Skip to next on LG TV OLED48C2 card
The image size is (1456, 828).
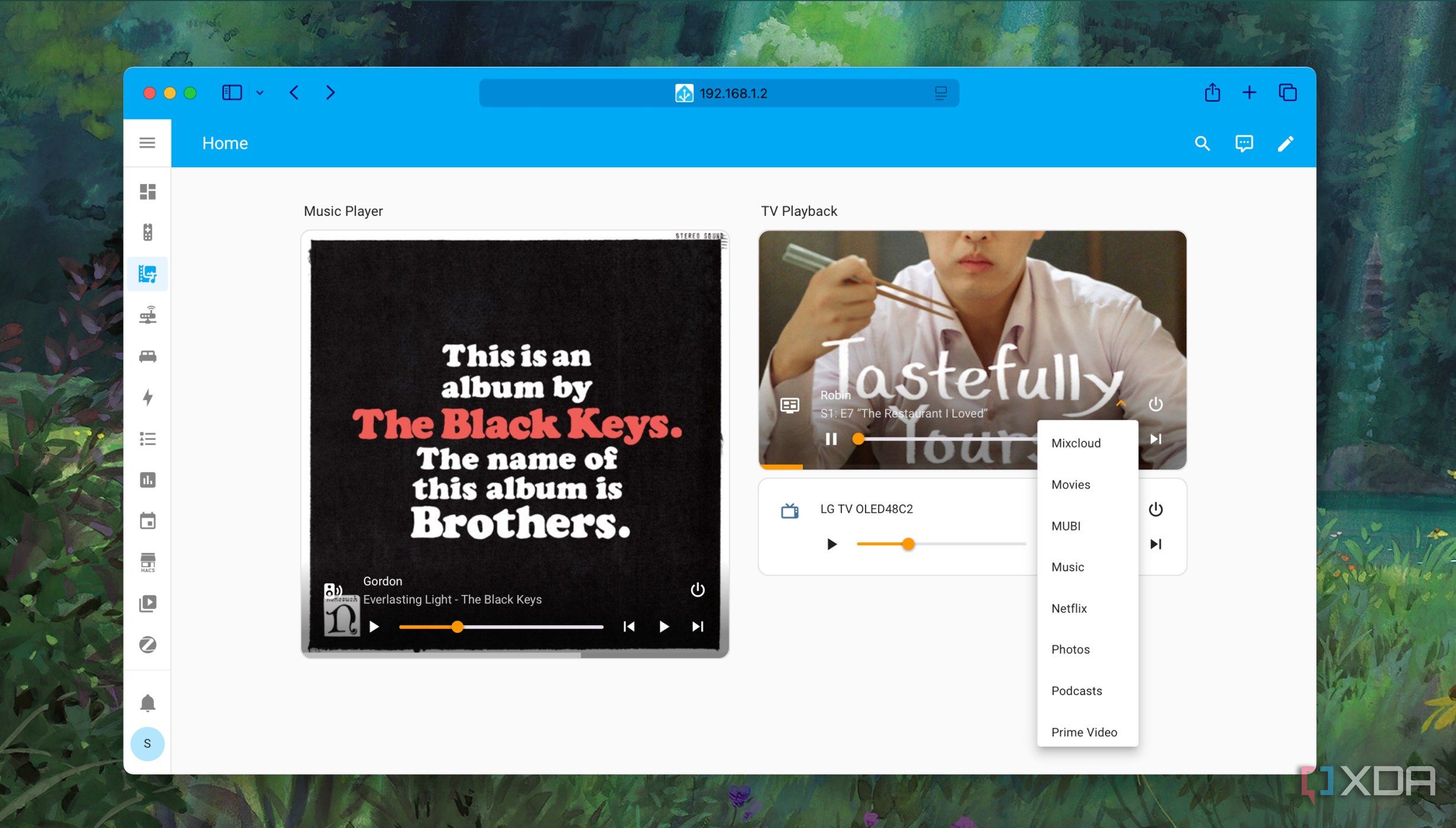[x=1155, y=544]
